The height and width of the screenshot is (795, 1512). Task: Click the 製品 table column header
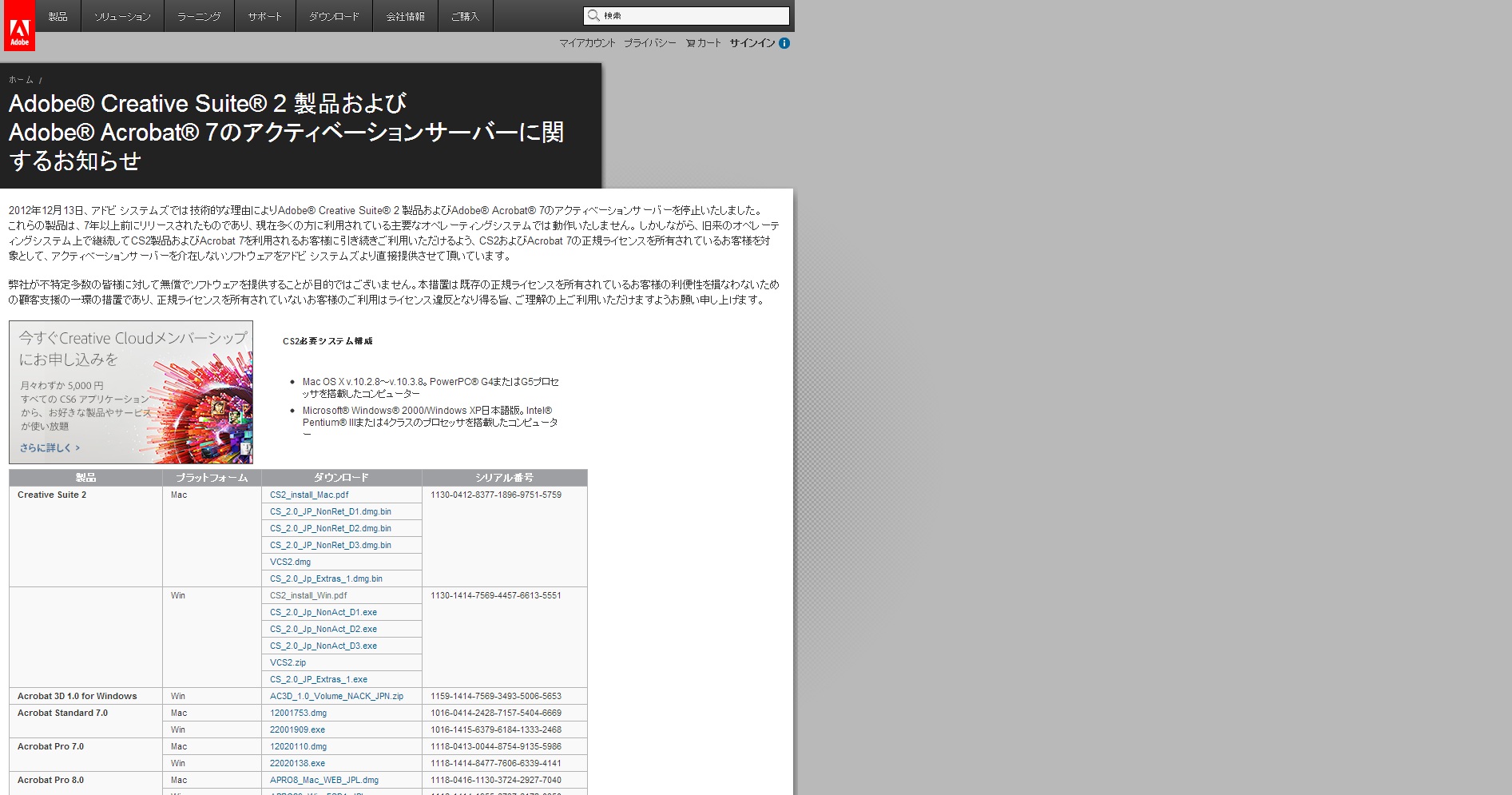tap(85, 478)
